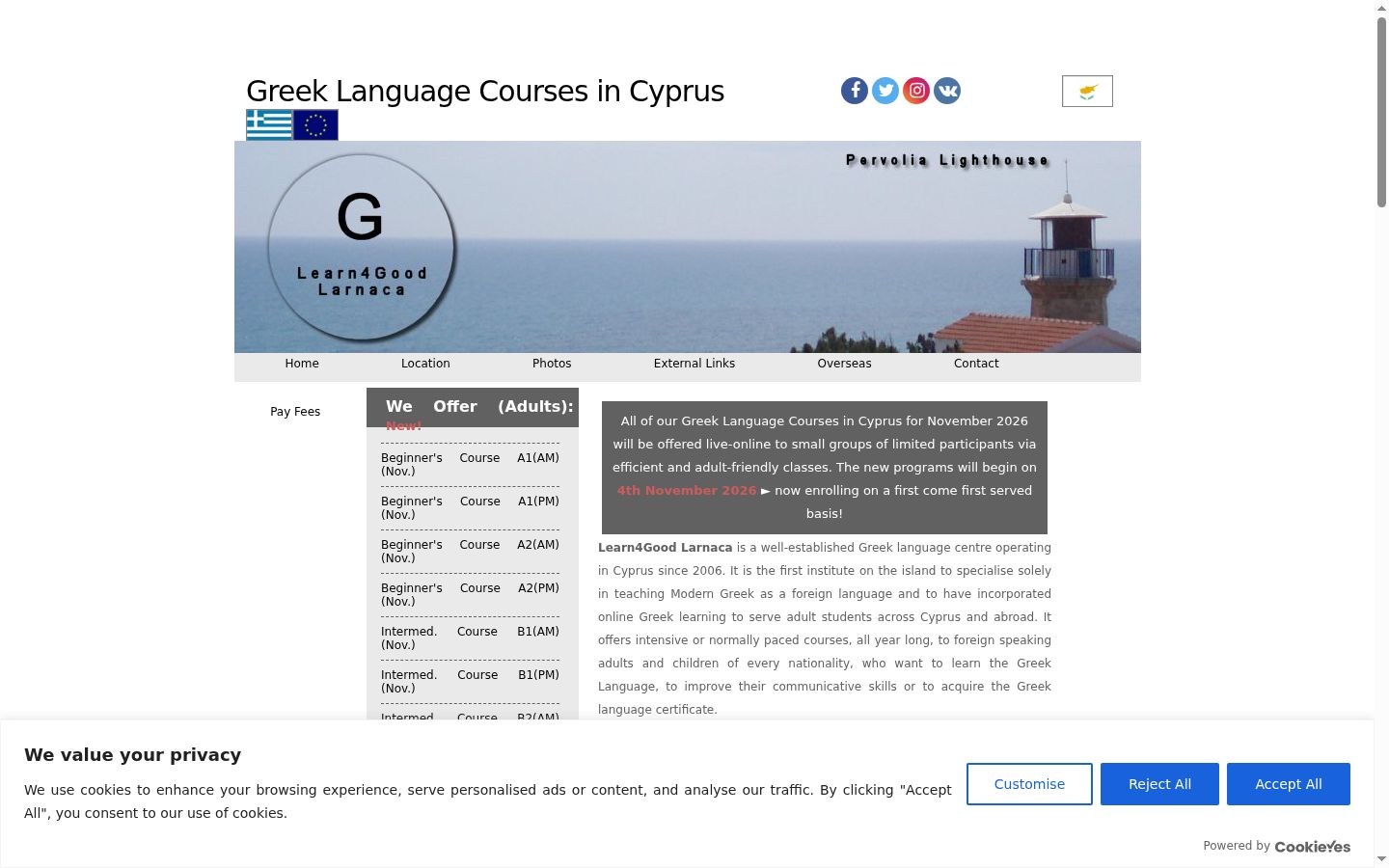Go to the Home menu item
Screen dimensions: 1389x868
pyautogui.click(x=302, y=364)
